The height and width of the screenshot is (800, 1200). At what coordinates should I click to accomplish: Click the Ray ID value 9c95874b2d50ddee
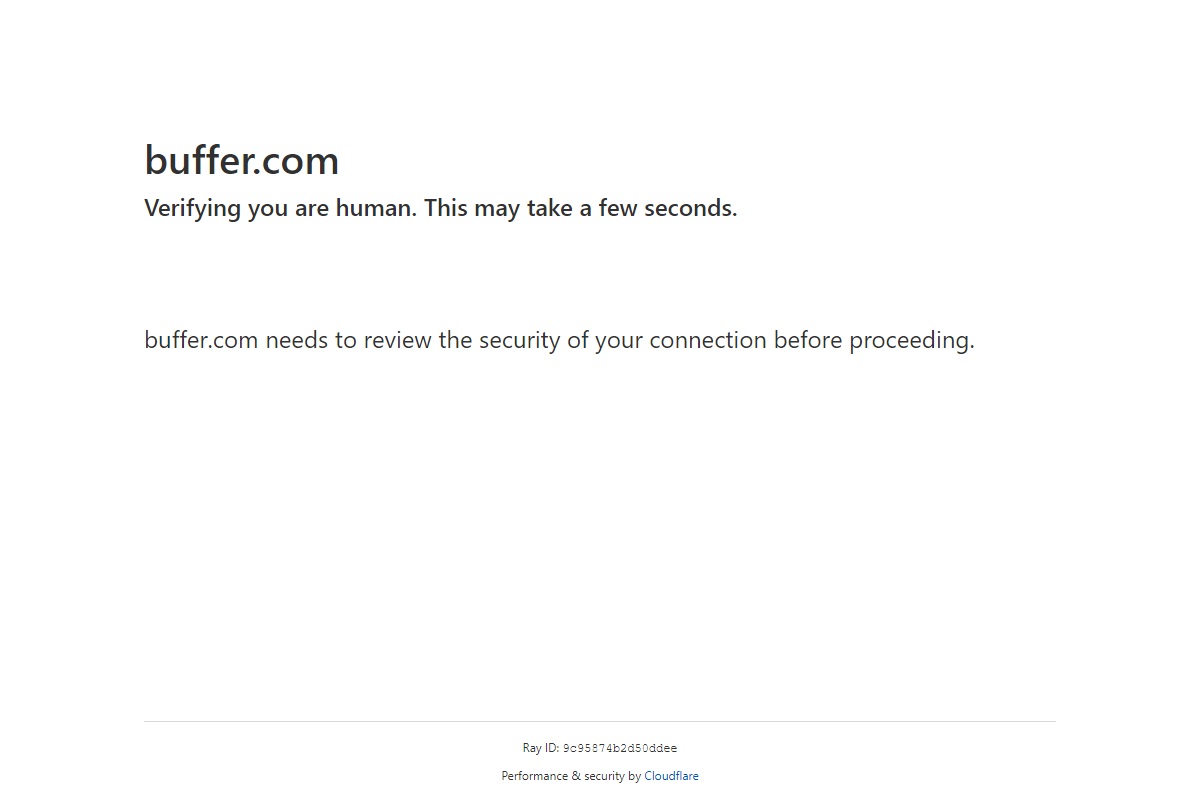620,748
